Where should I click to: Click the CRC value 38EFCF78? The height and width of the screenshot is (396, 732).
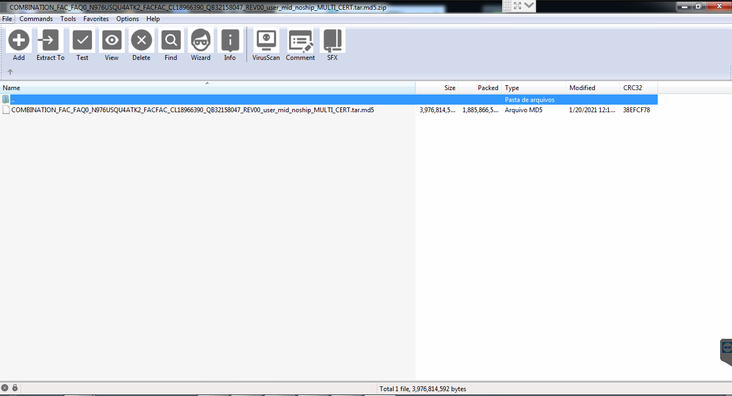[636, 110]
